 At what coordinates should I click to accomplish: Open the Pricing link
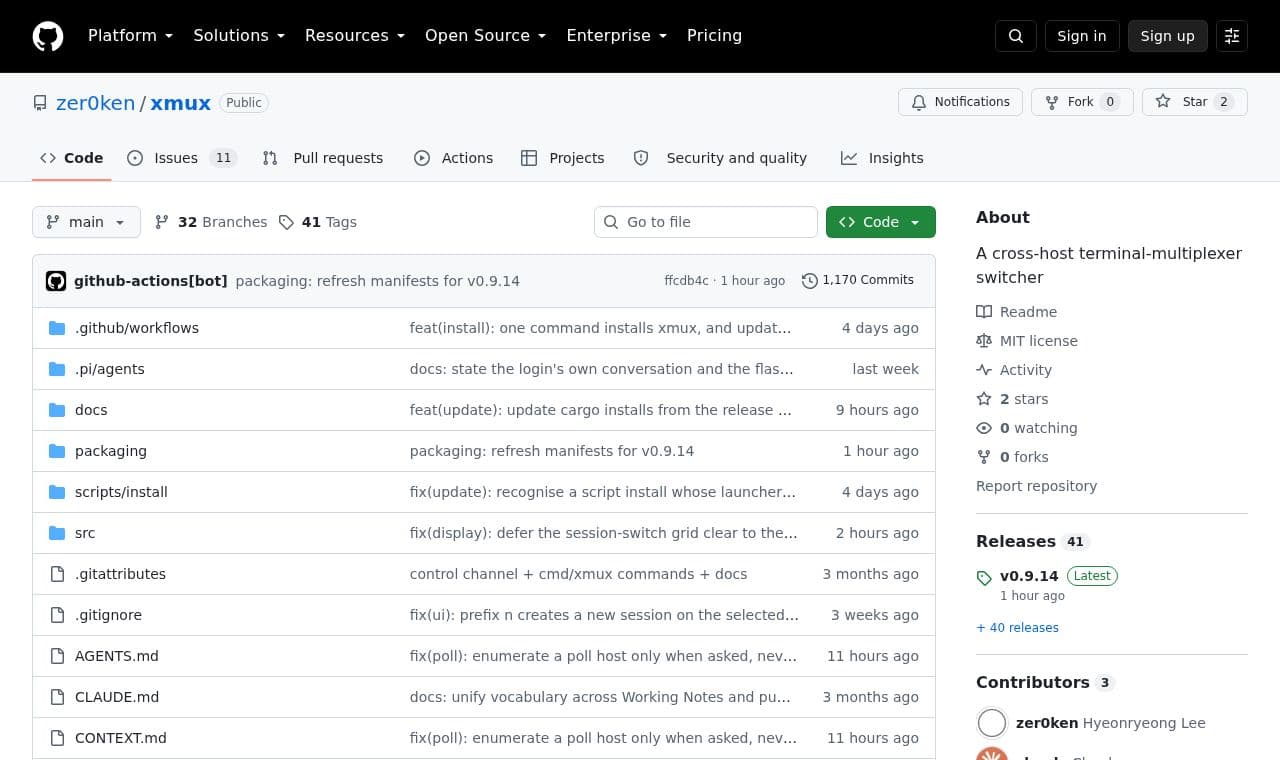[714, 36]
